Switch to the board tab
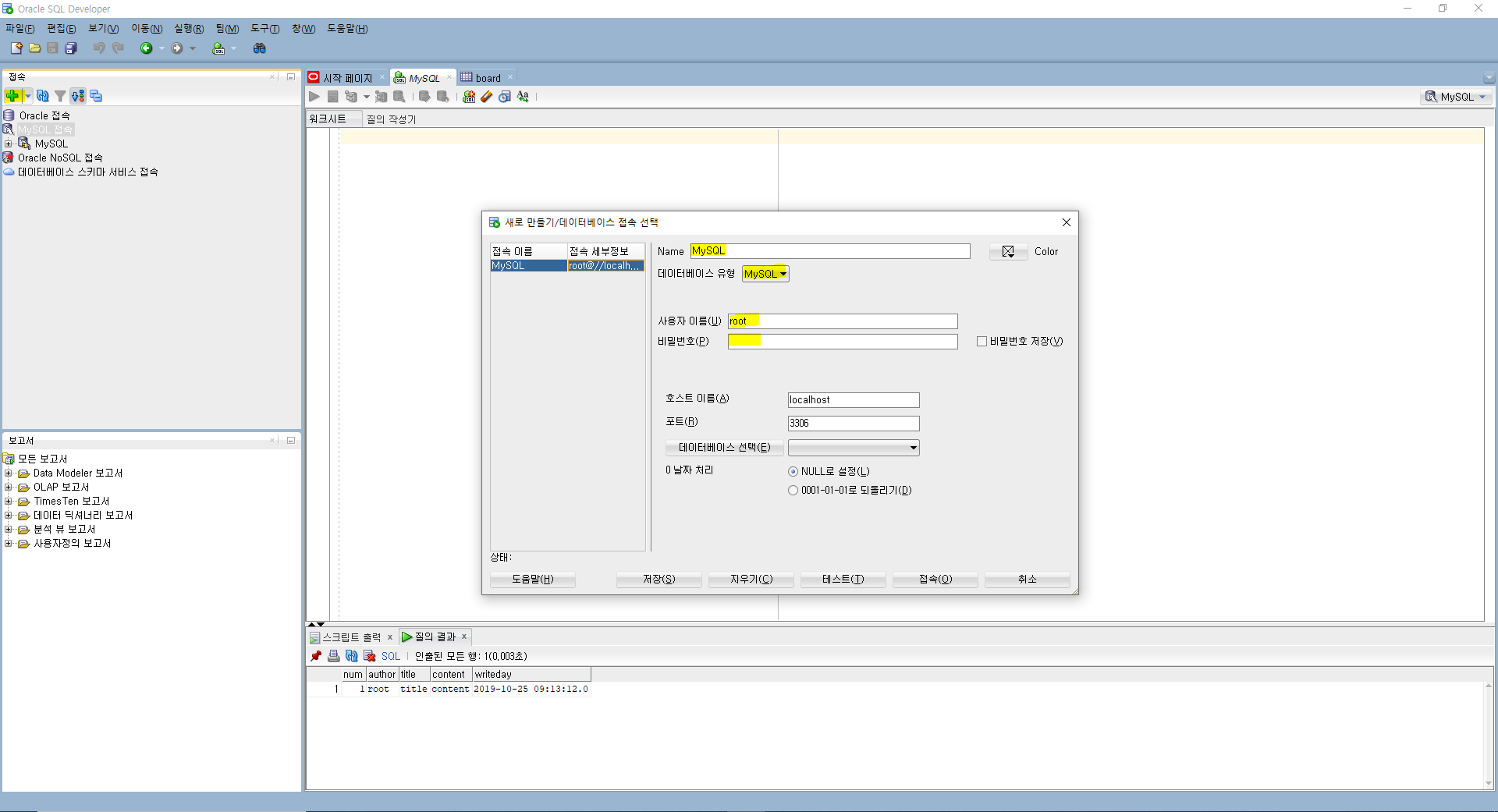This screenshot has width=1498, height=812. pyautogui.click(x=488, y=78)
